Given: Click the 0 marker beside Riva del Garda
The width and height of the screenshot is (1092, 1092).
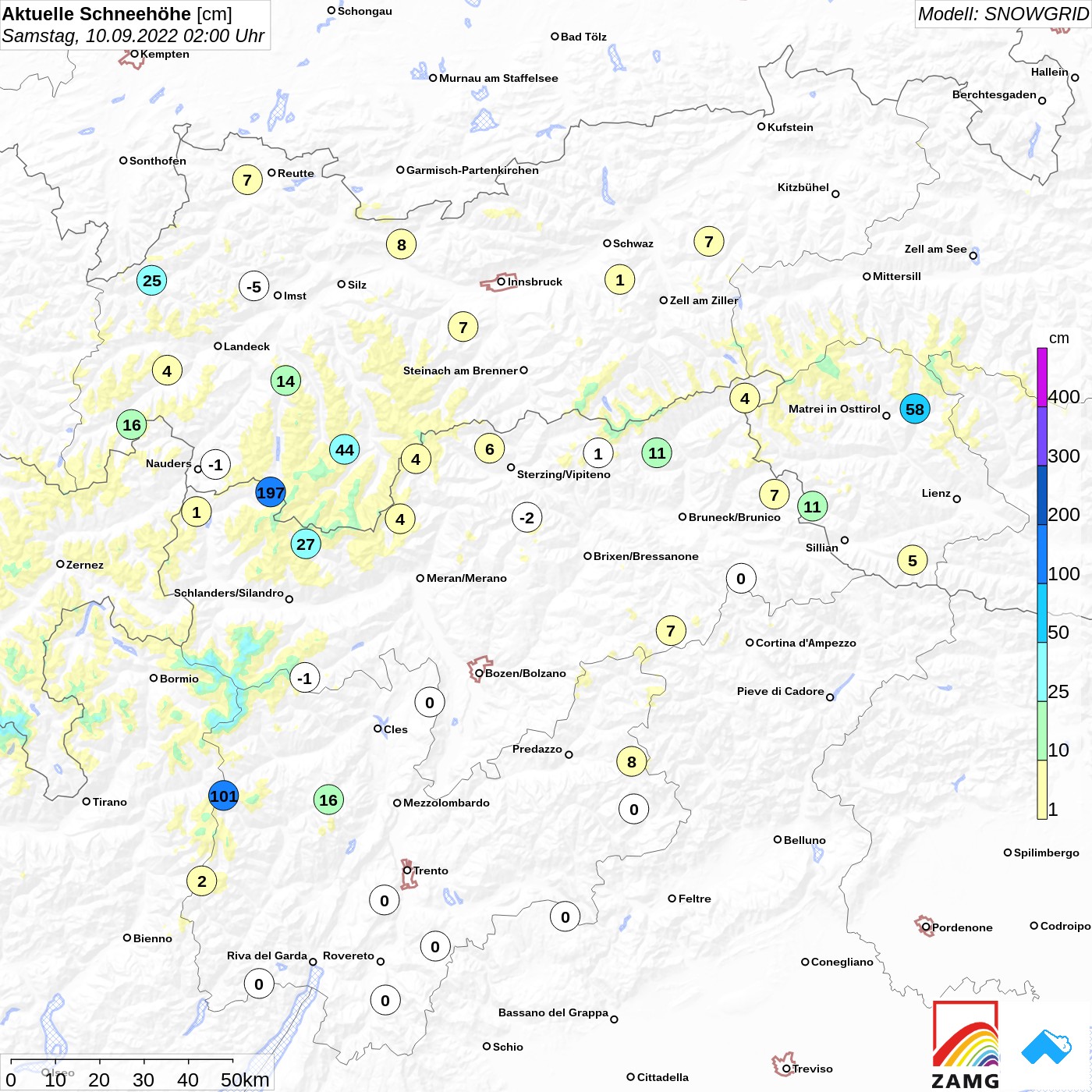Looking at the screenshot, I should point(259,984).
